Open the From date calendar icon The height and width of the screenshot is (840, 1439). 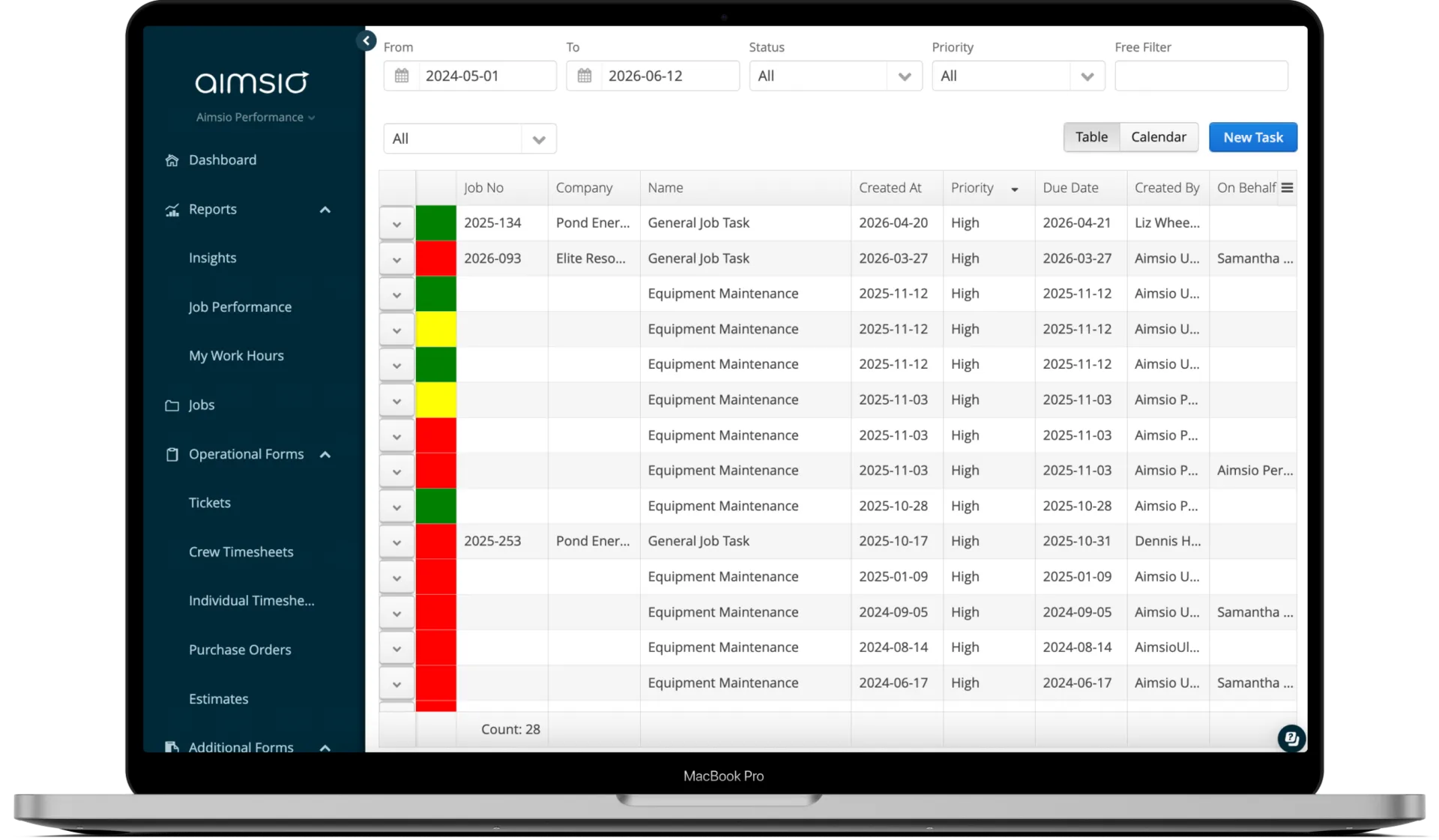pos(402,76)
